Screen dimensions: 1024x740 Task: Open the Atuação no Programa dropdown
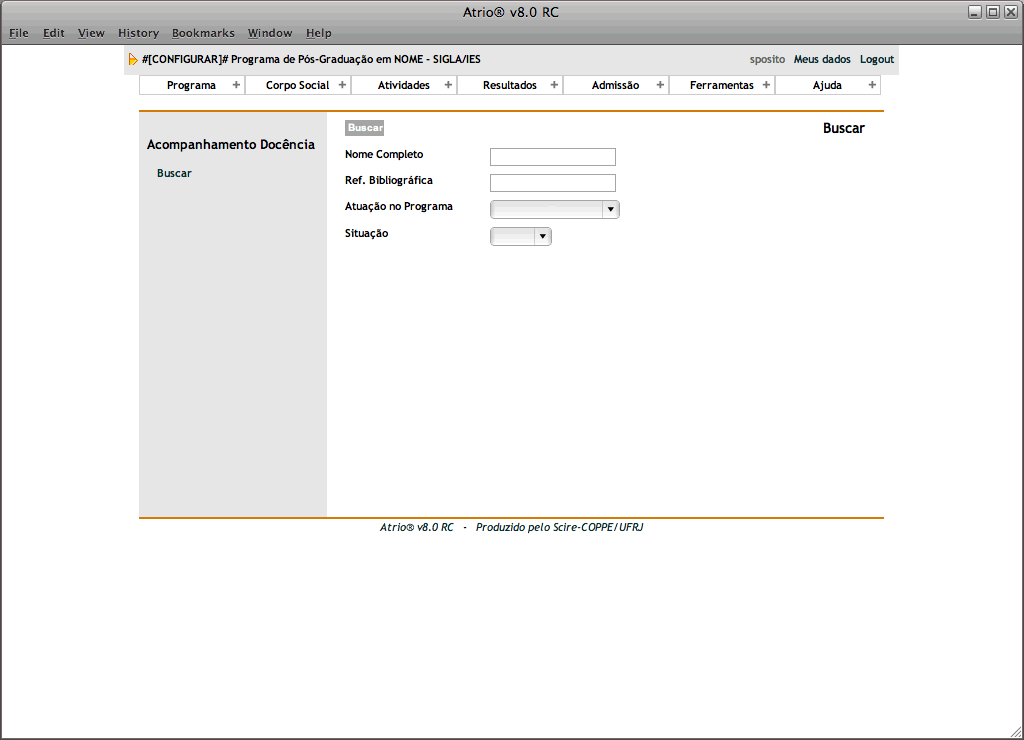555,209
